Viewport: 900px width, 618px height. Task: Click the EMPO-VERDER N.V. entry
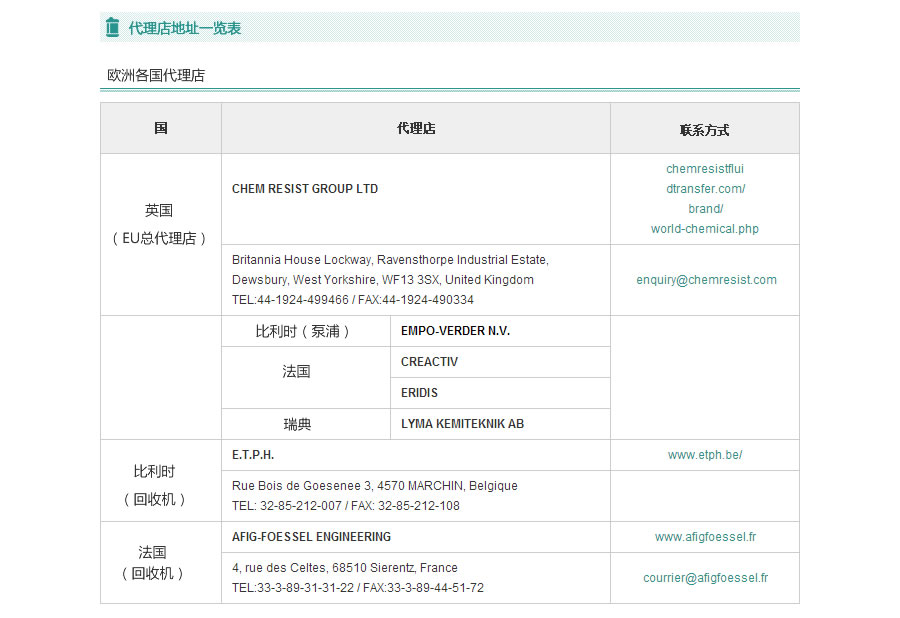[x=455, y=331]
